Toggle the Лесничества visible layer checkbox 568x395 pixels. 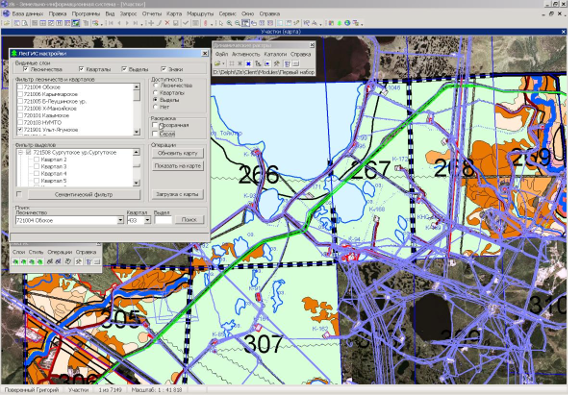point(25,69)
